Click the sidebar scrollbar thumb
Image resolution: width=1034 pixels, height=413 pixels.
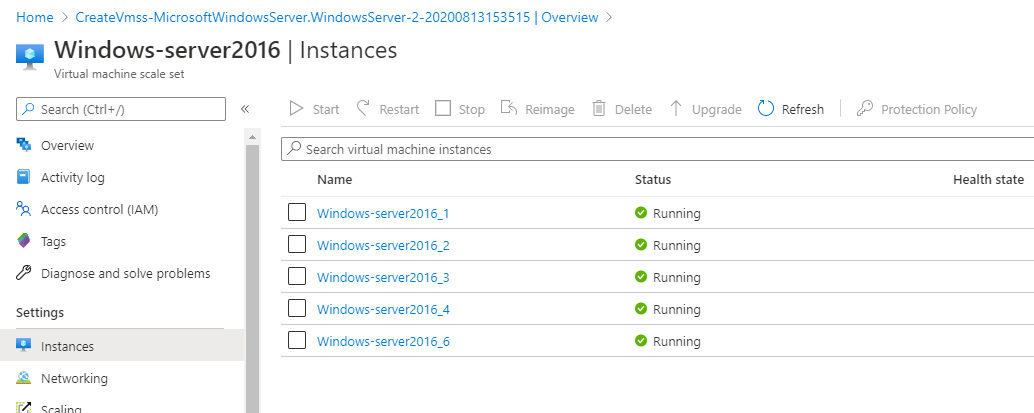253,277
